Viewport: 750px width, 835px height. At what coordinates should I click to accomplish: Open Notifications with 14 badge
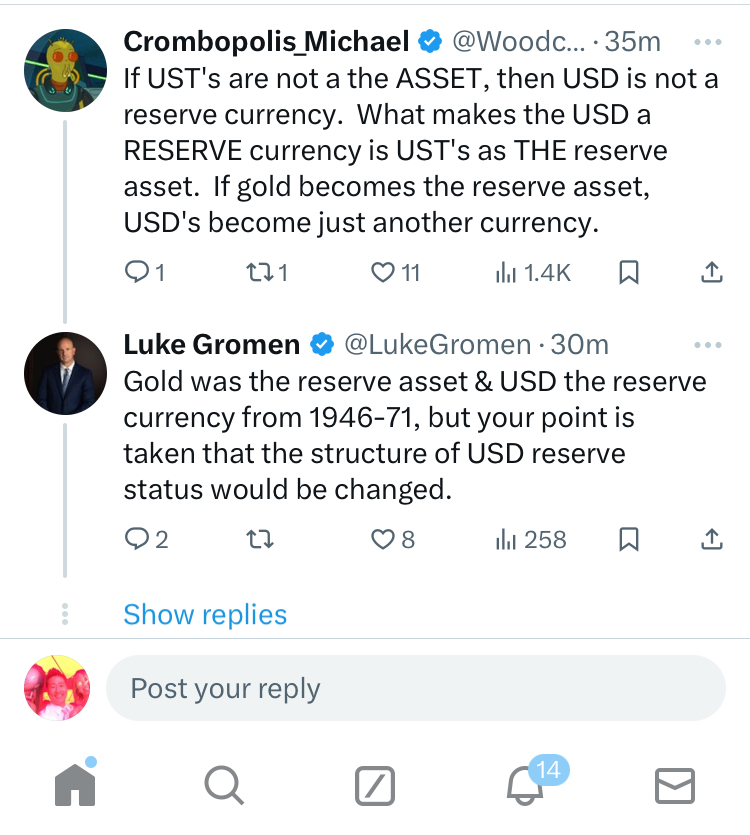point(527,785)
